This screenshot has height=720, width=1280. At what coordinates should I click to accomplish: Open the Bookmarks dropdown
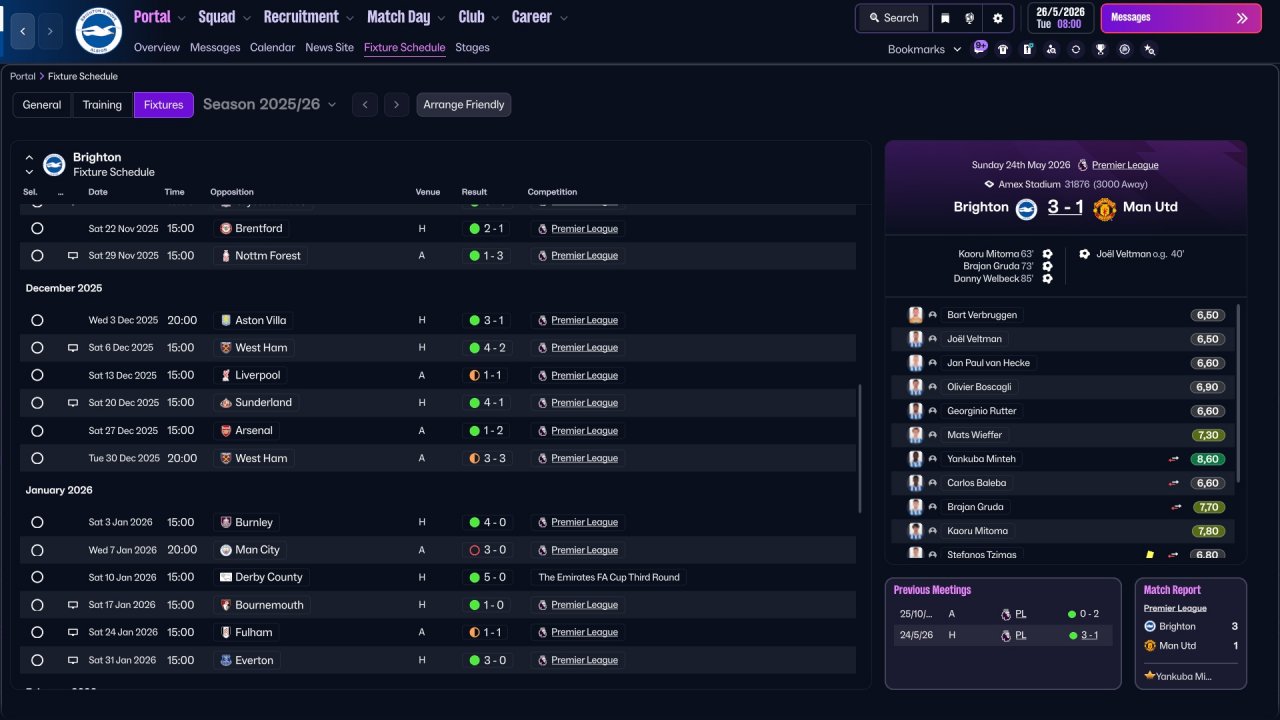pyautogui.click(x=925, y=49)
